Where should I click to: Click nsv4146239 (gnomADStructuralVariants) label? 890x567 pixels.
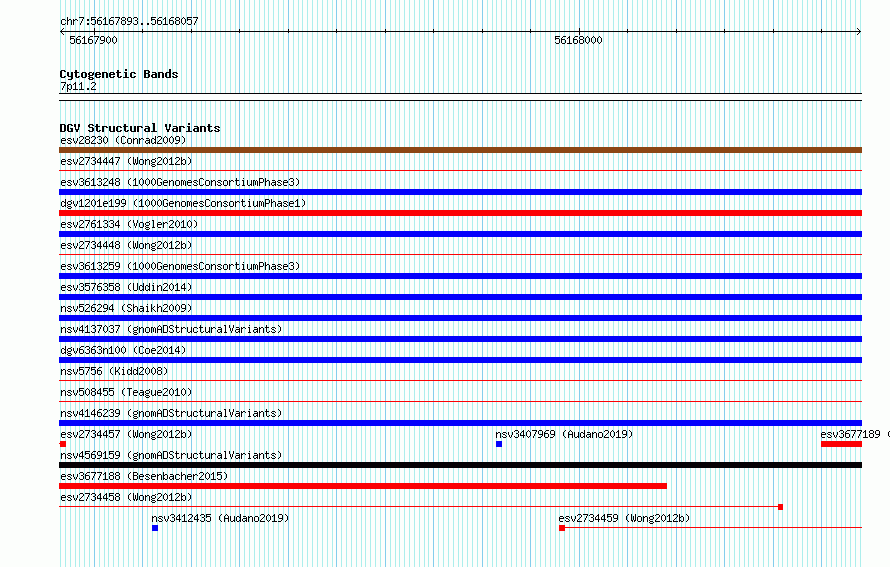point(171,413)
